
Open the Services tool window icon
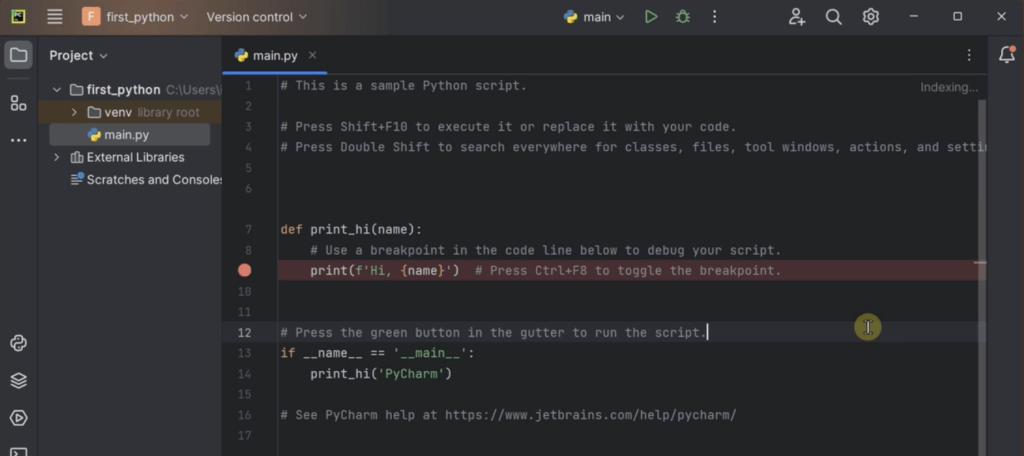(x=18, y=418)
